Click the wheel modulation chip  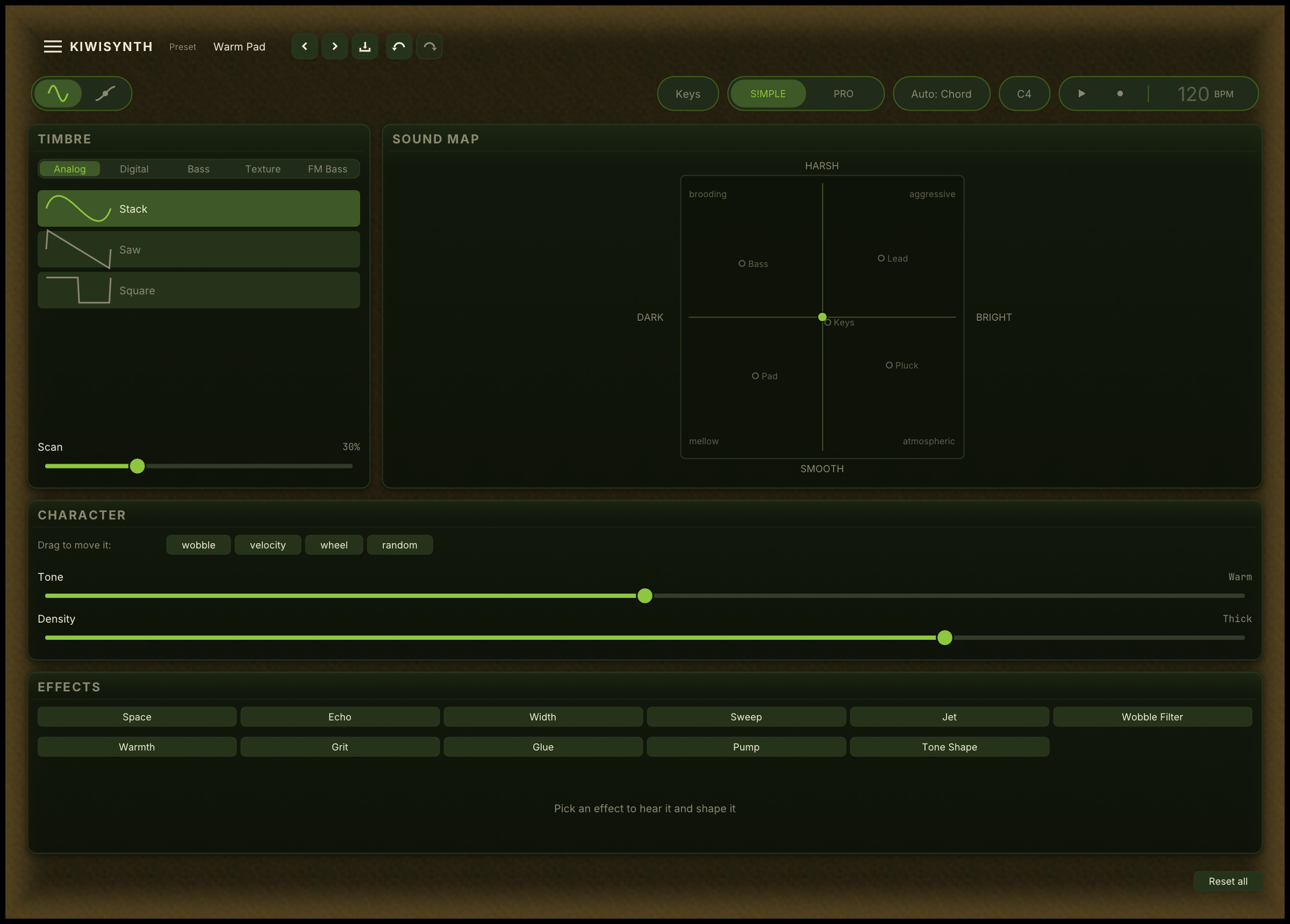(334, 545)
